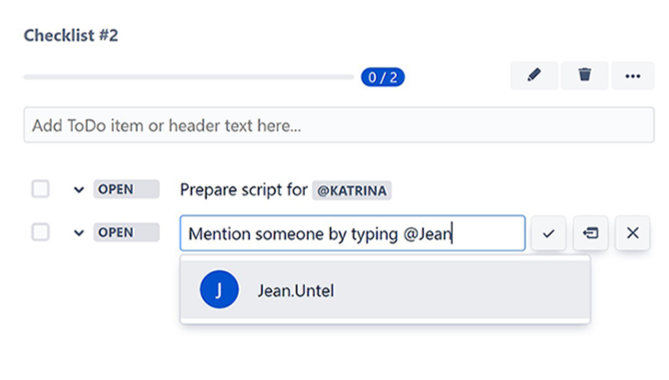Screen dimensions: 669x380
Task: Focus the Add ToDo item input field
Action: pyautogui.click(x=339, y=125)
